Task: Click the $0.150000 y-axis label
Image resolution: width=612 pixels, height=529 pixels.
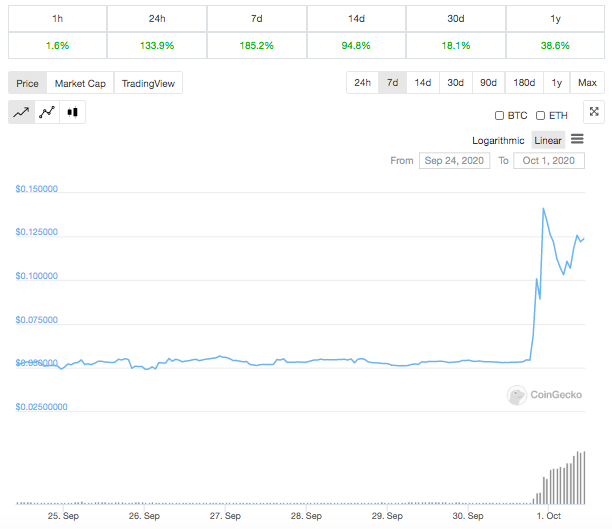Action: 36,189
